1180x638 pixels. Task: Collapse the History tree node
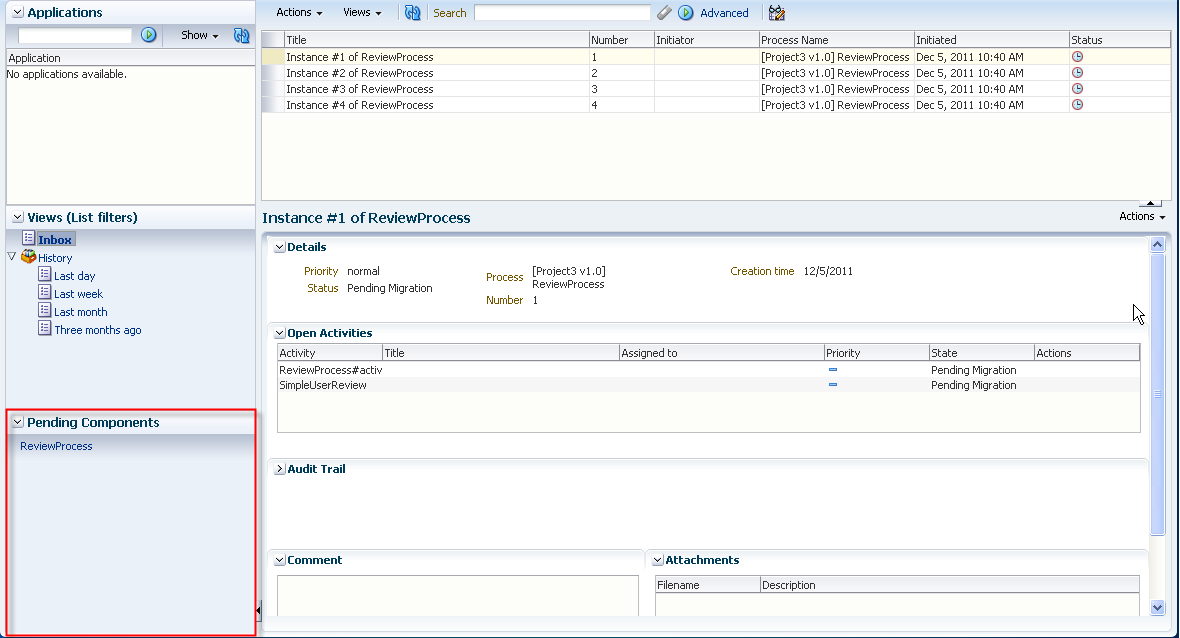point(11,257)
